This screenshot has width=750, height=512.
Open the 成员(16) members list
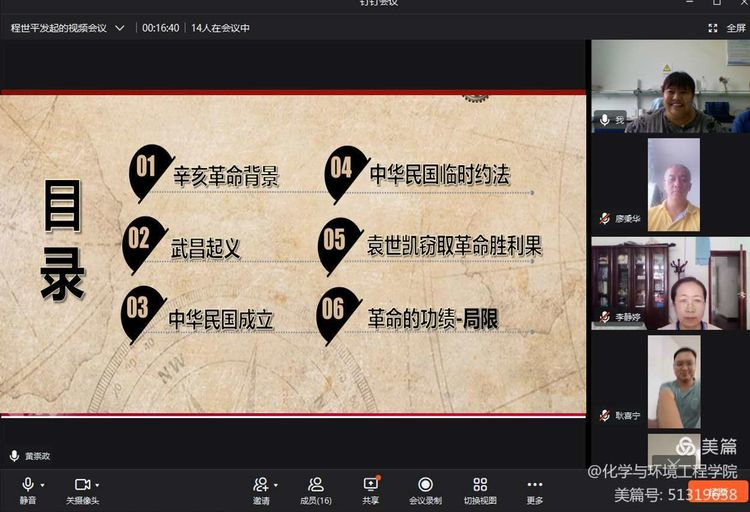[316, 489]
